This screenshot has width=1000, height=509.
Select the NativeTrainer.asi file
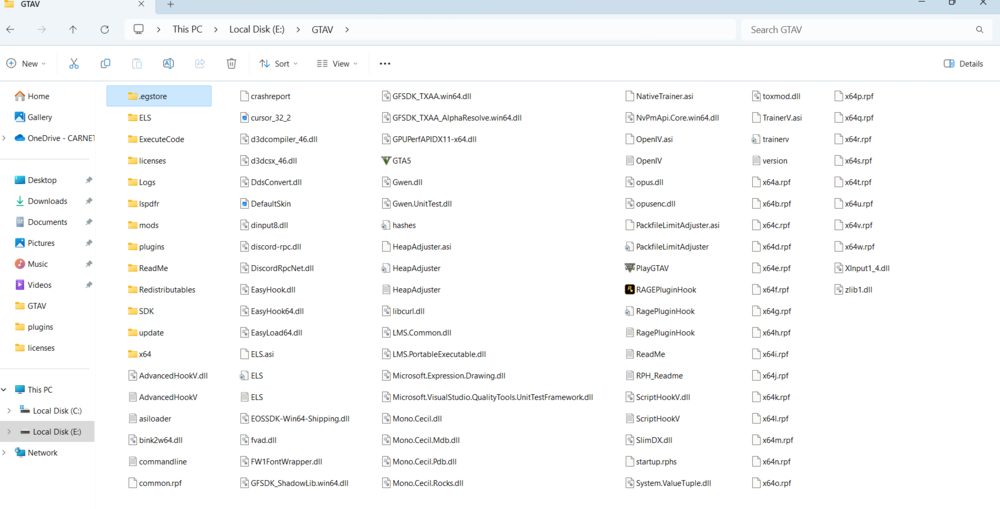tap(659, 96)
